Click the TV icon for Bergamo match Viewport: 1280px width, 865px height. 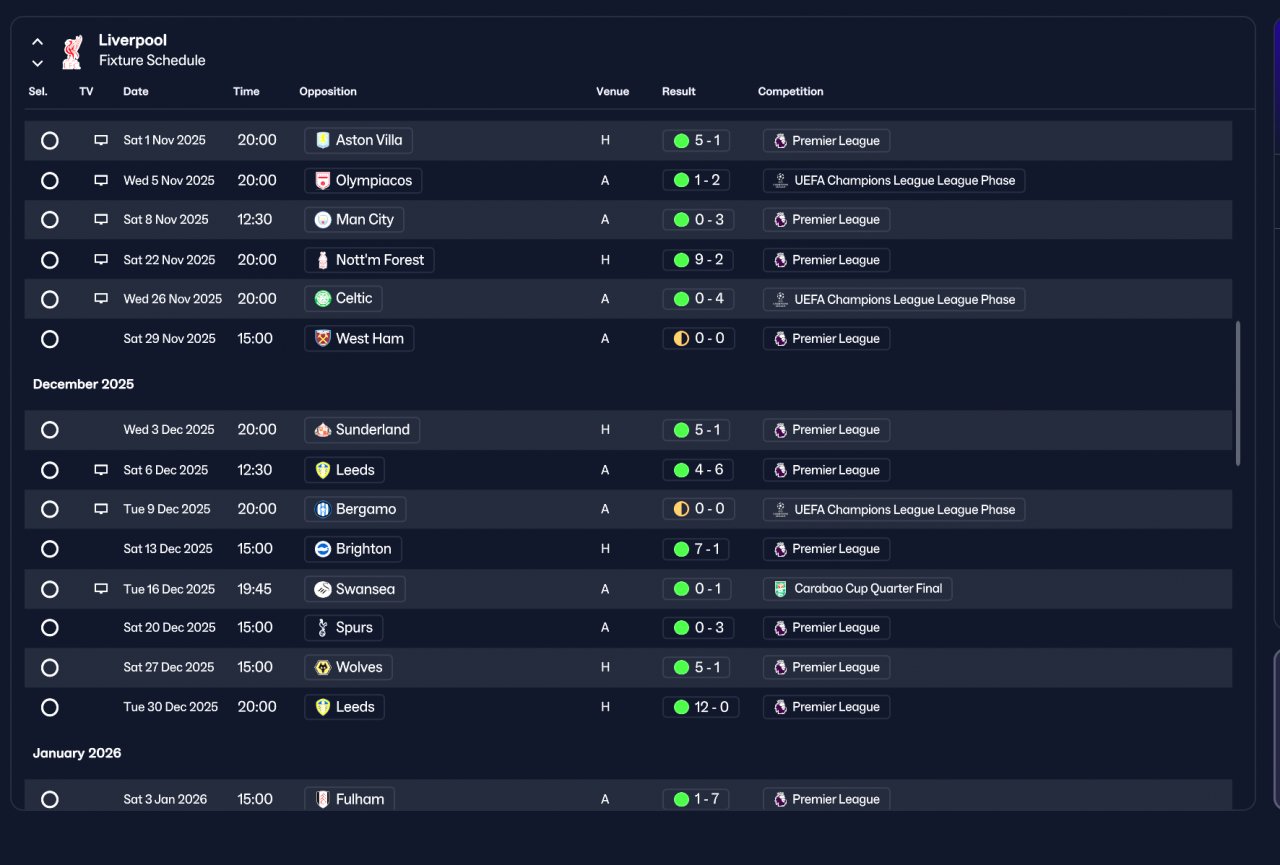pos(101,509)
